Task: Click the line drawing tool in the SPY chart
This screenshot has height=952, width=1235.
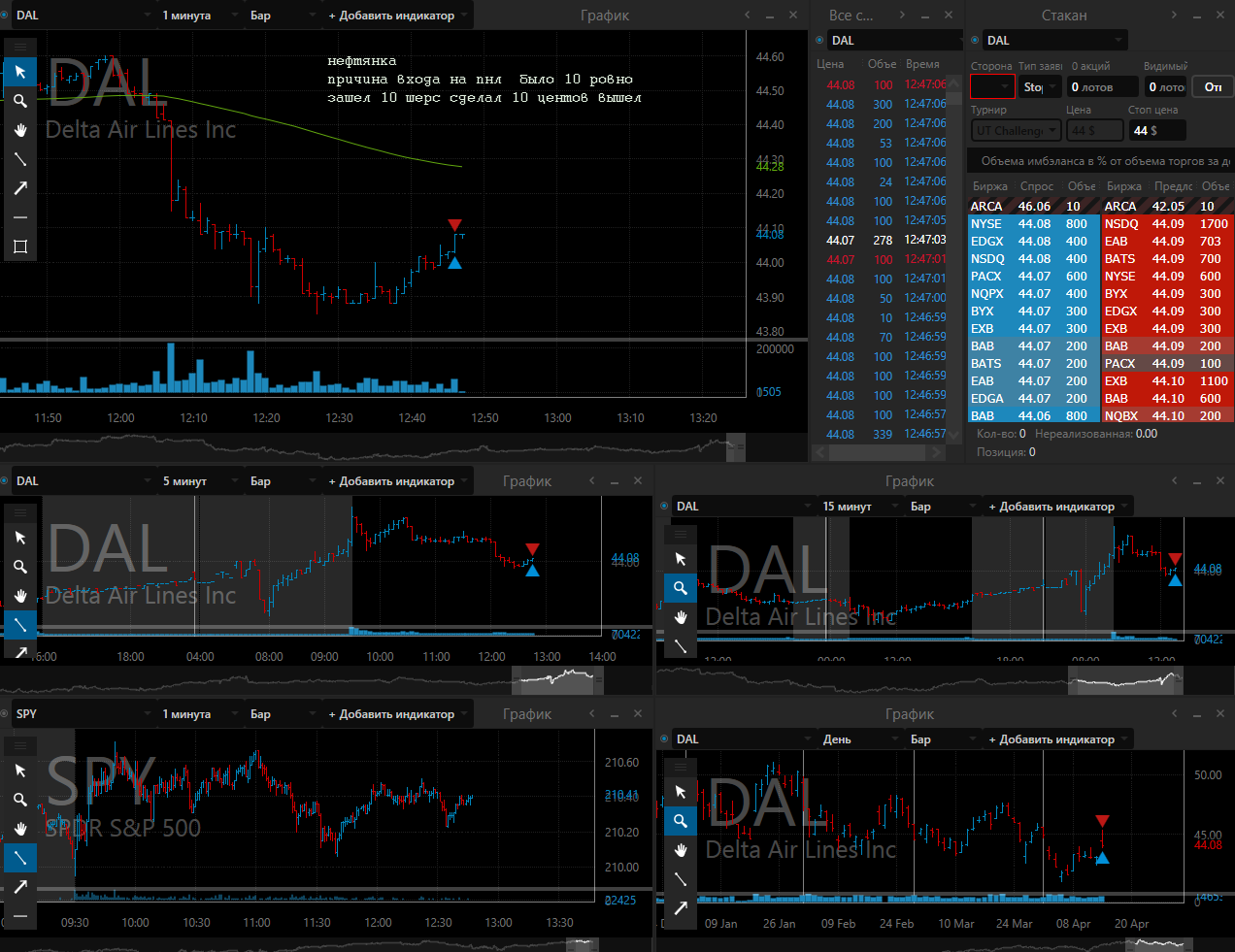Action: click(x=19, y=858)
